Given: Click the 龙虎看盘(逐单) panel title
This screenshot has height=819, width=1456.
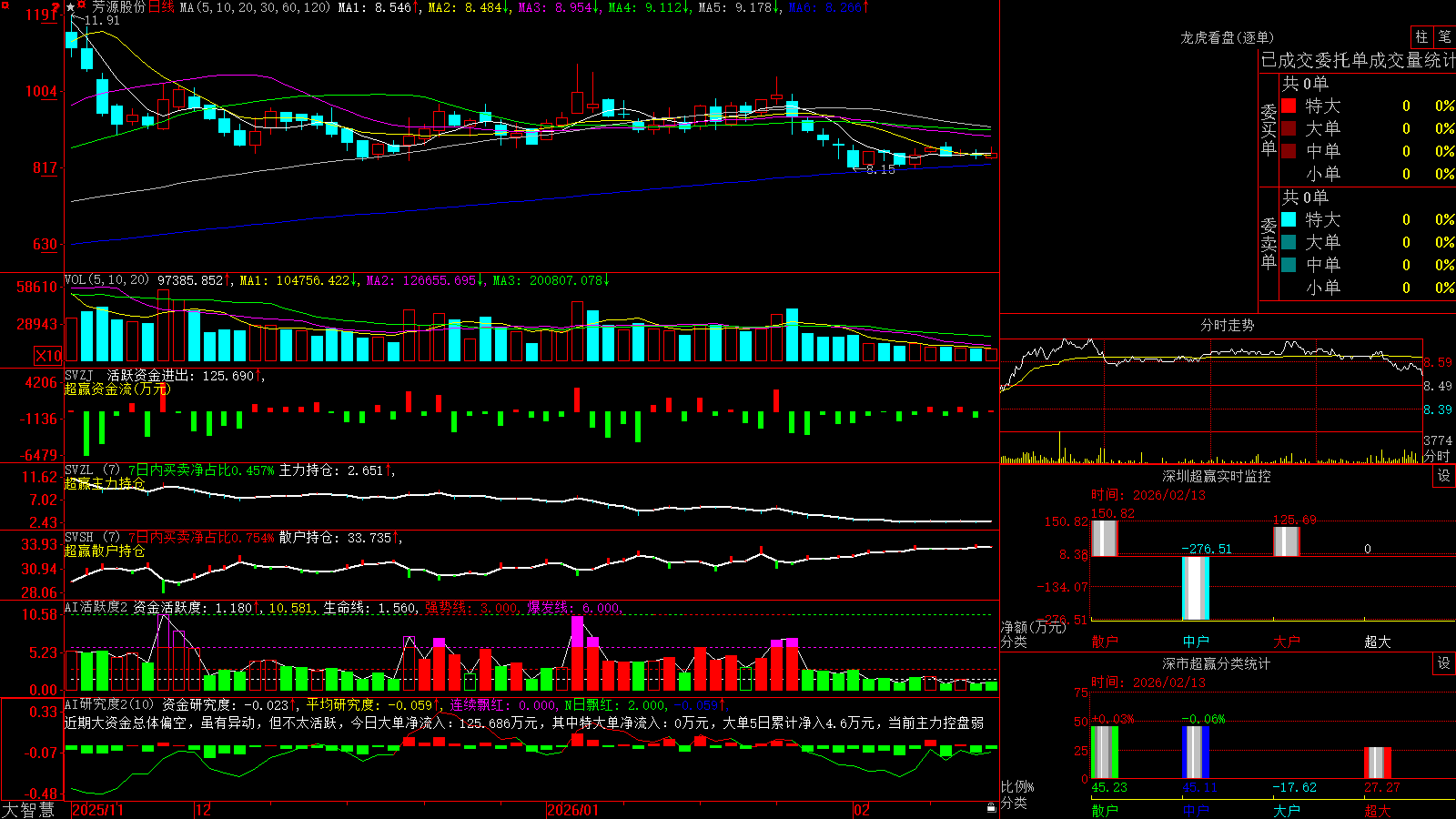Looking at the screenshot, I should point(1227,37).
